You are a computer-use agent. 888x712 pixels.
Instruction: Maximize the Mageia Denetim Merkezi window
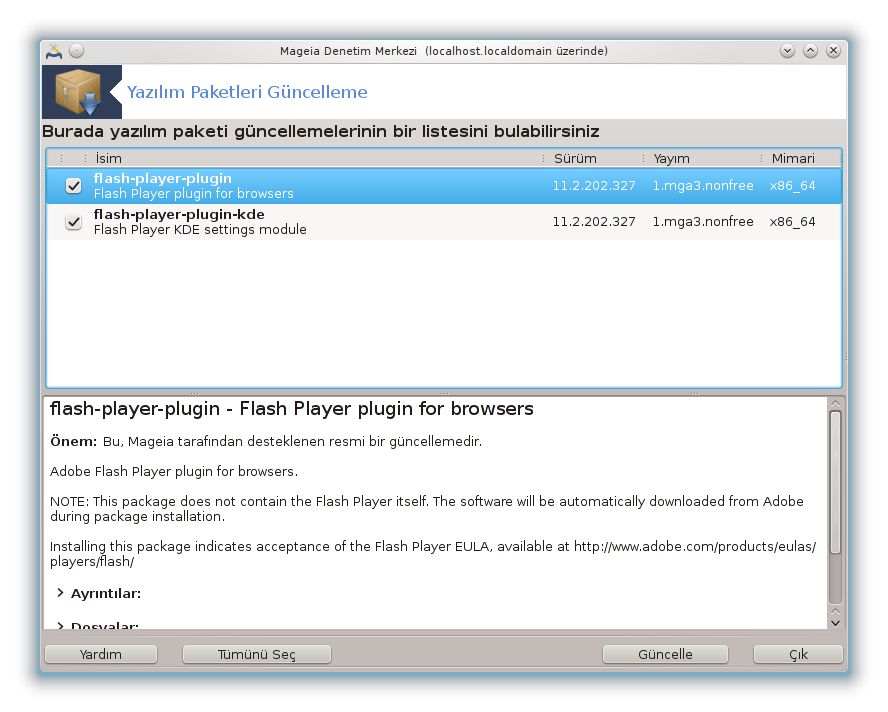pos(810,51)
